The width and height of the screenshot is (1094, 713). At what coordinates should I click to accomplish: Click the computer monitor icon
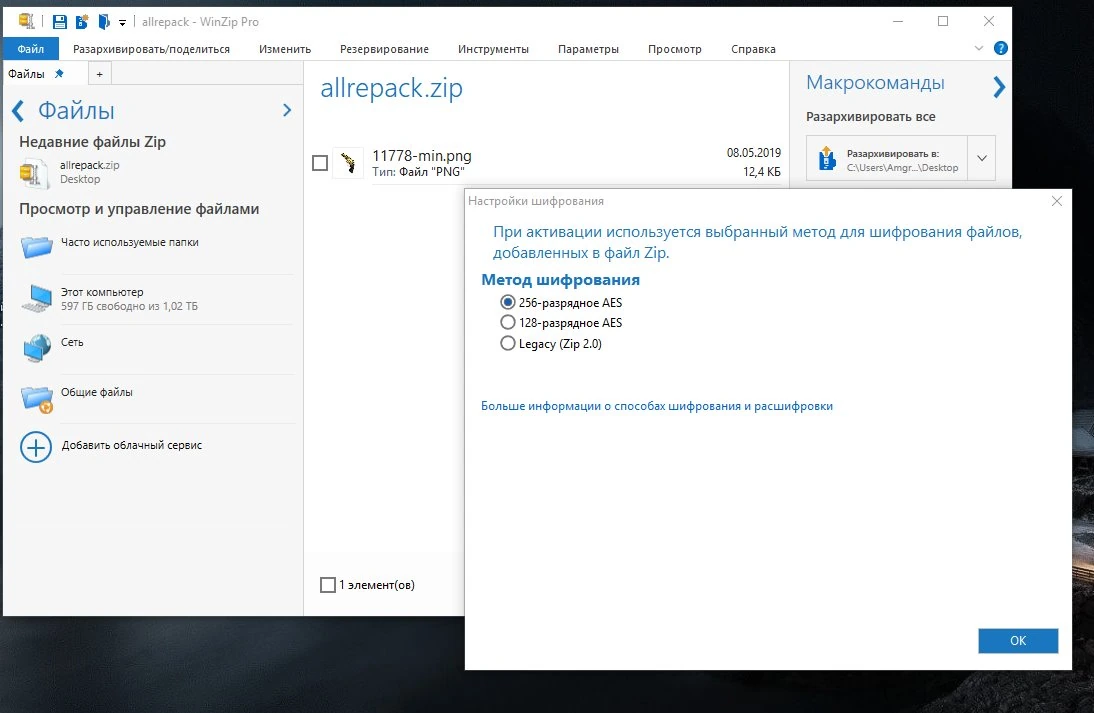[x=37, y=299]
